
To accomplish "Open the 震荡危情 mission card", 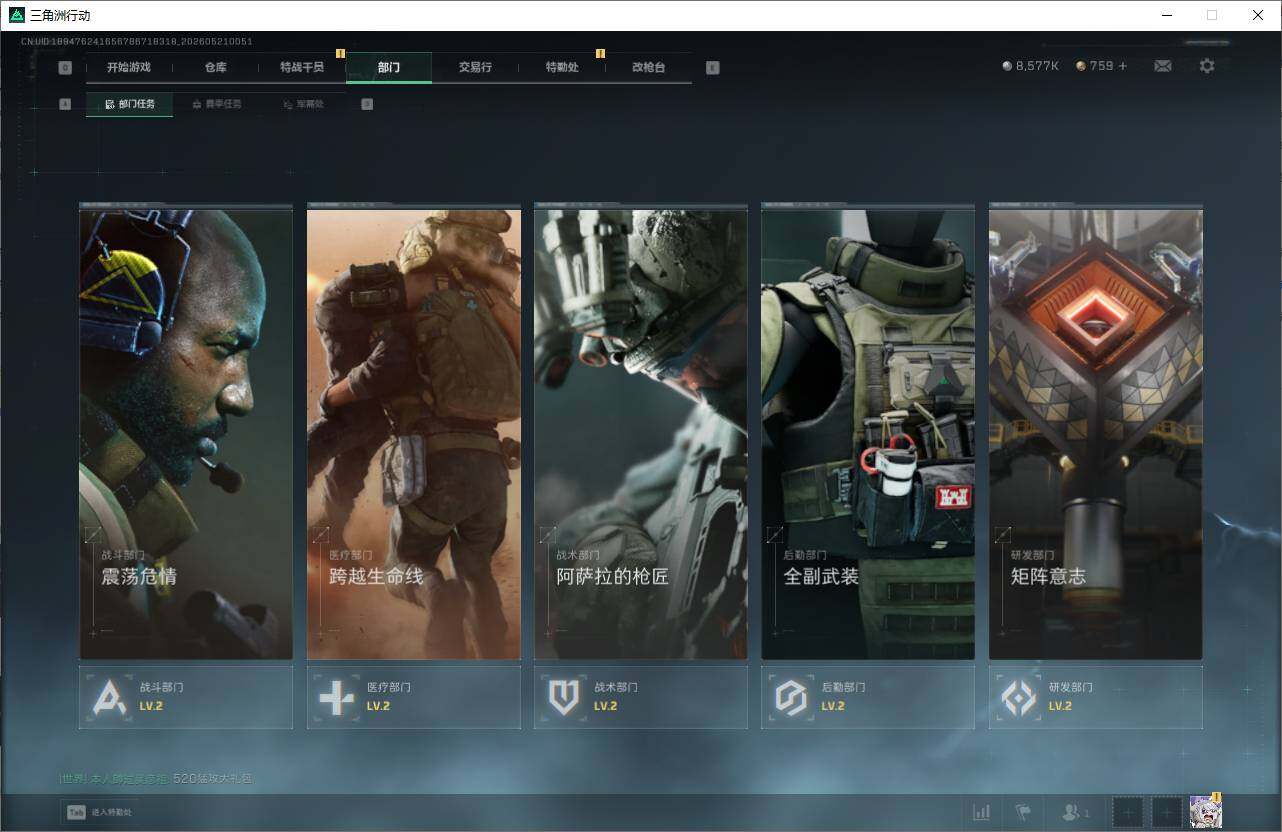I will pyautogui.click(x=186, y=432).
